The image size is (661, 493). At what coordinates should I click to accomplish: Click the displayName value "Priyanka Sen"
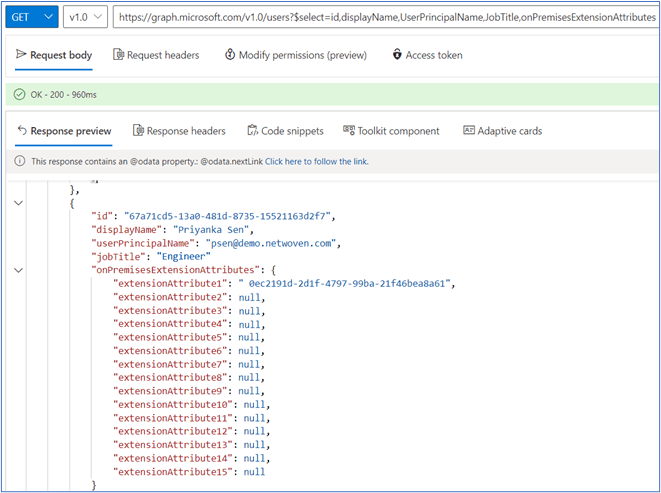point(211,230)
